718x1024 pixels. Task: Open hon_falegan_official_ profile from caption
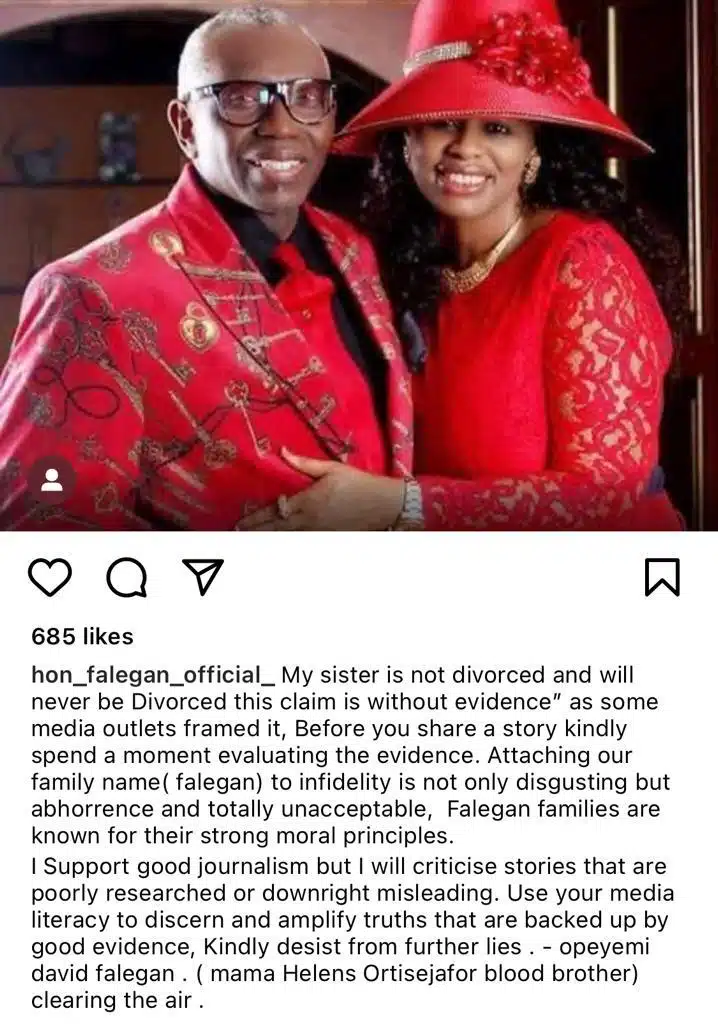[154, 675]
